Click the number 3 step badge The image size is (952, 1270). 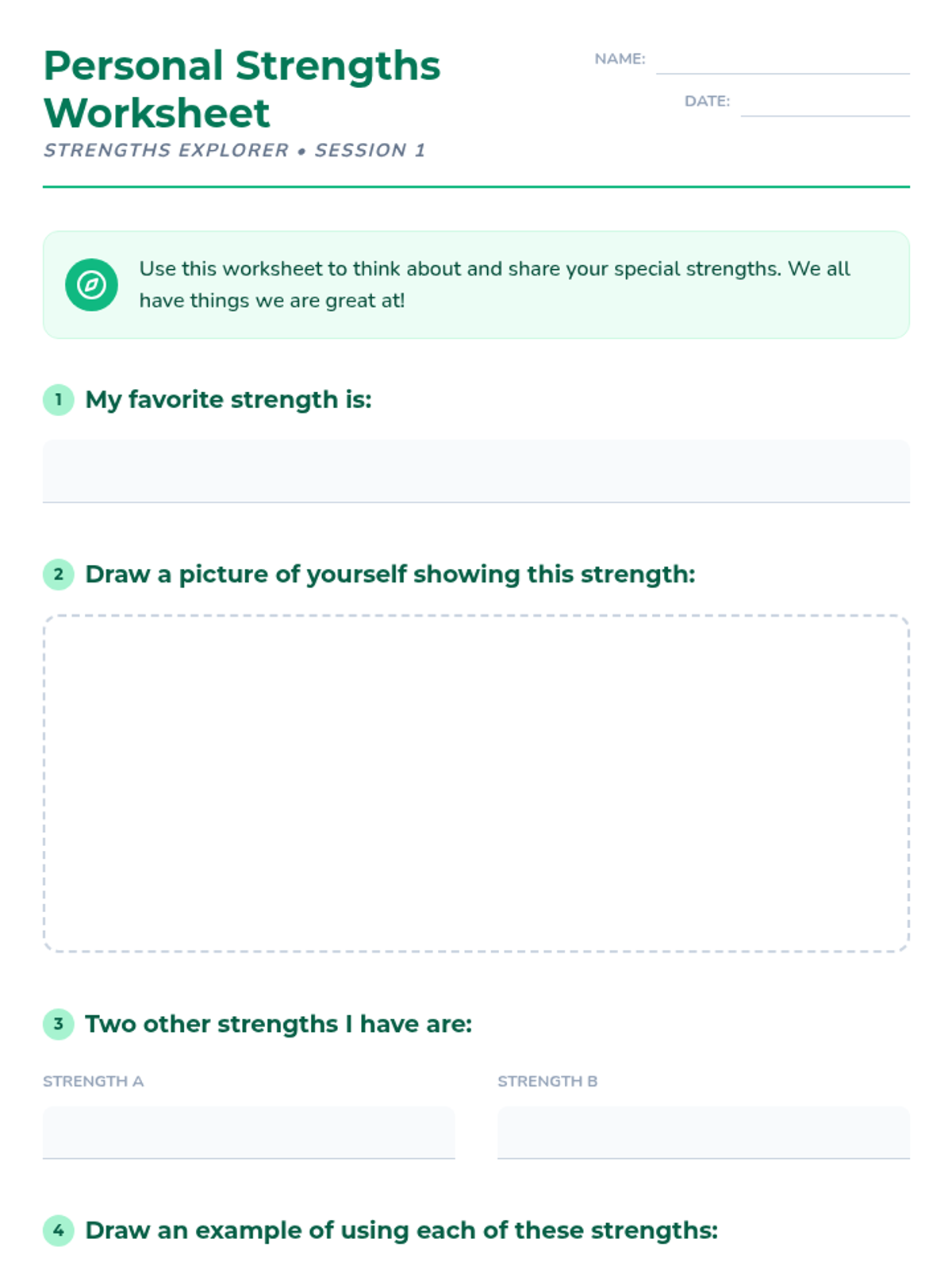(58, 1024)
